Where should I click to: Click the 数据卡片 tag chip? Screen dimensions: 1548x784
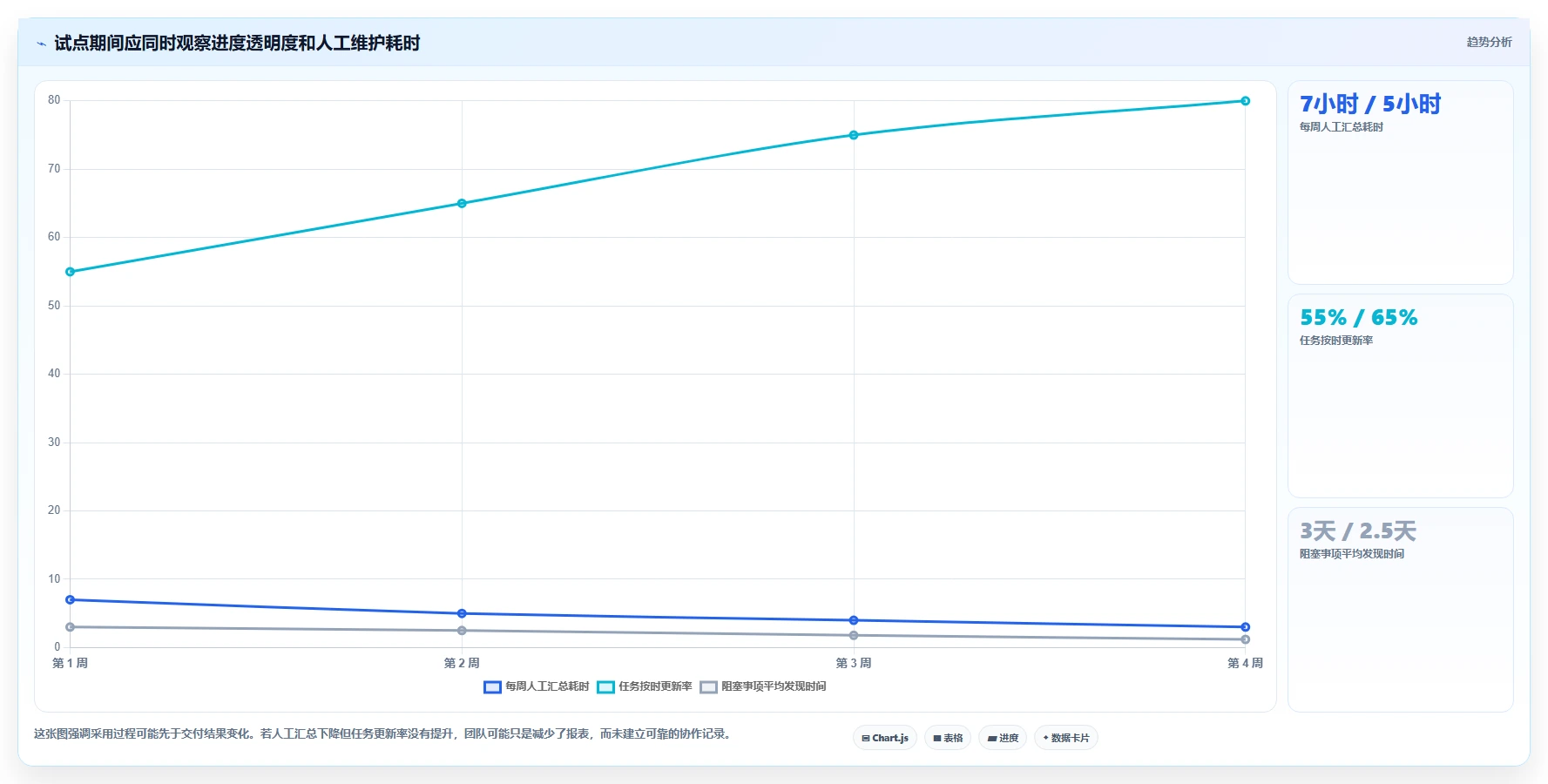coord(1066,738)
